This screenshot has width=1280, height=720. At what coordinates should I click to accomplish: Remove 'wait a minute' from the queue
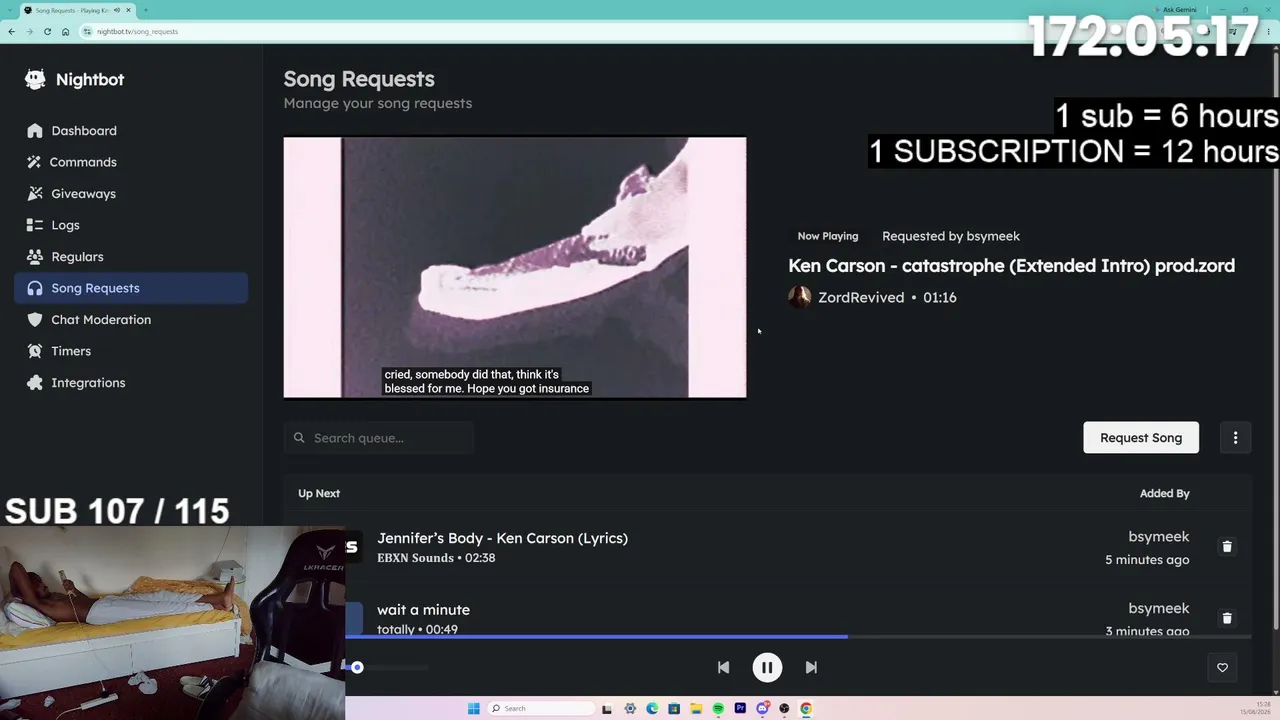click(1227, 619)
